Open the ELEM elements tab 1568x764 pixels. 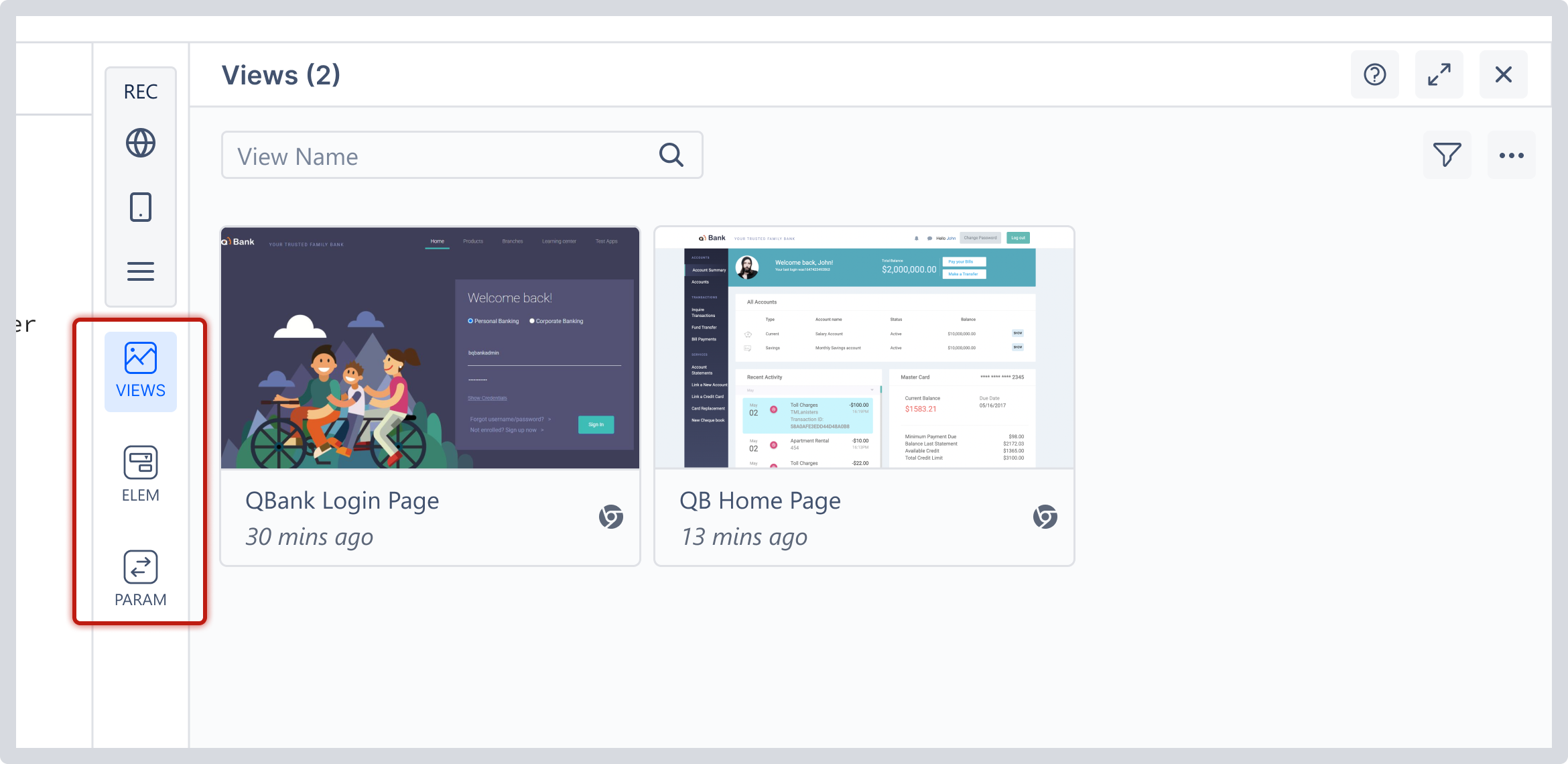pos(141,474)
